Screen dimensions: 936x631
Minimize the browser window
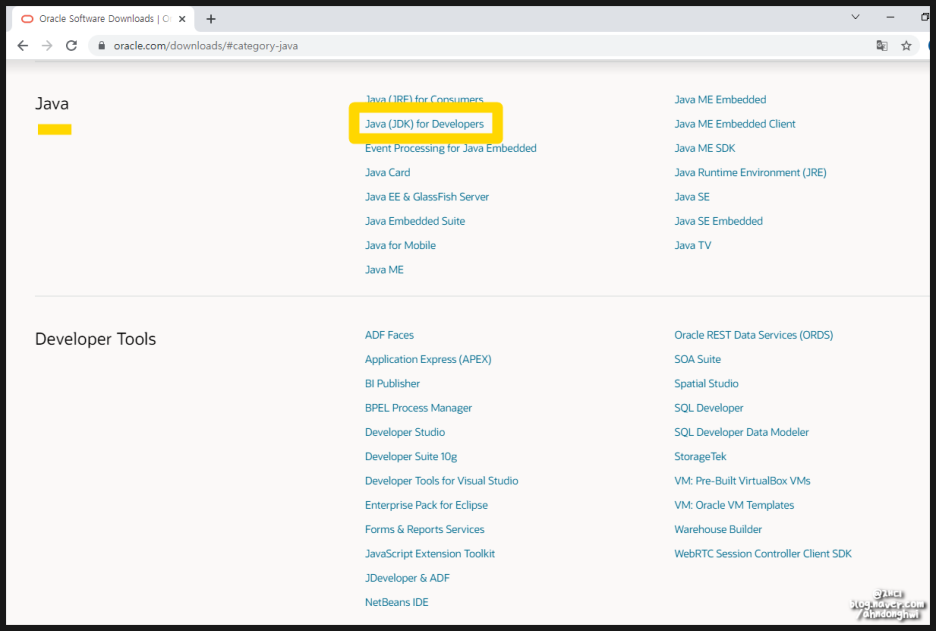tap(890, 17)
